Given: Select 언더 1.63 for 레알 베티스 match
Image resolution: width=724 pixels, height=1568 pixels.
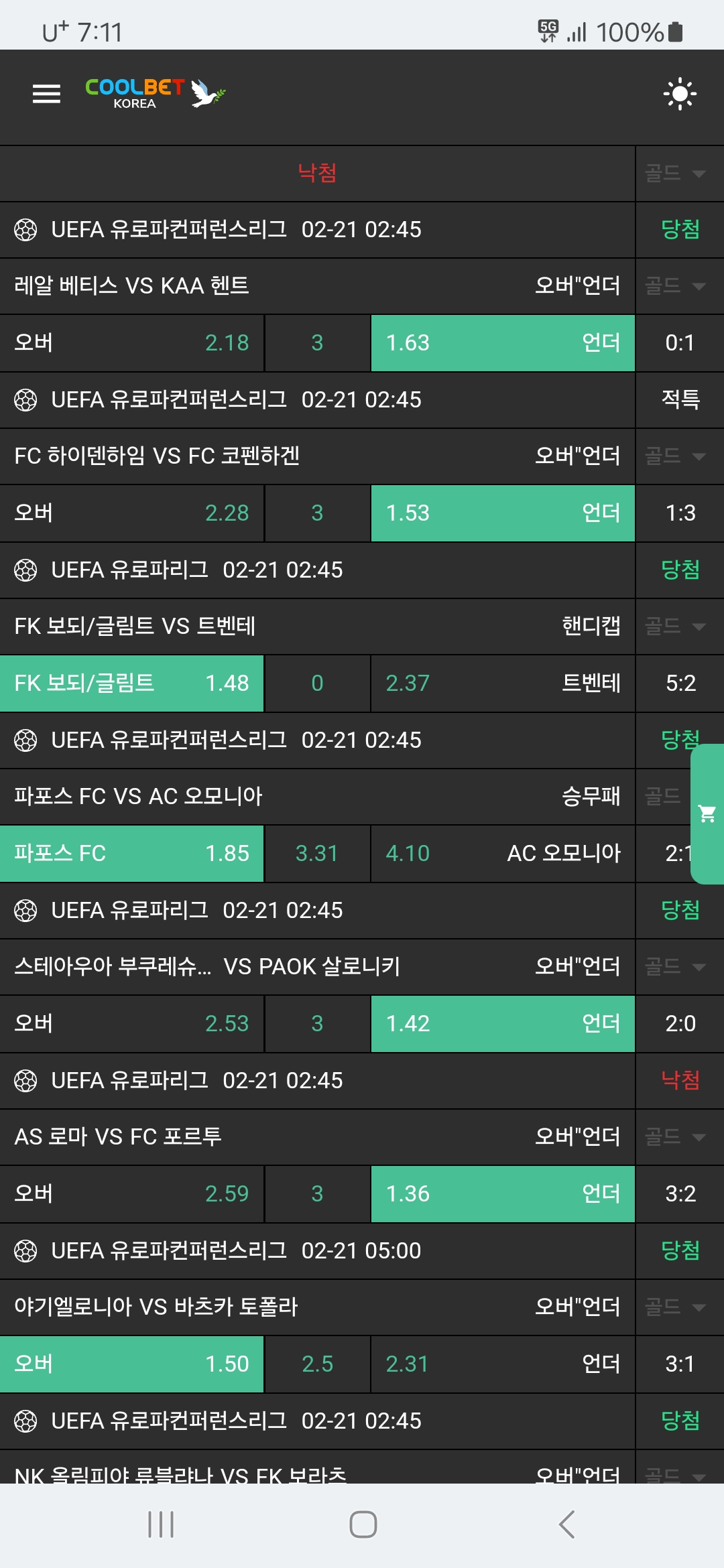Looking at the screenshot, I should pos(503,343).
